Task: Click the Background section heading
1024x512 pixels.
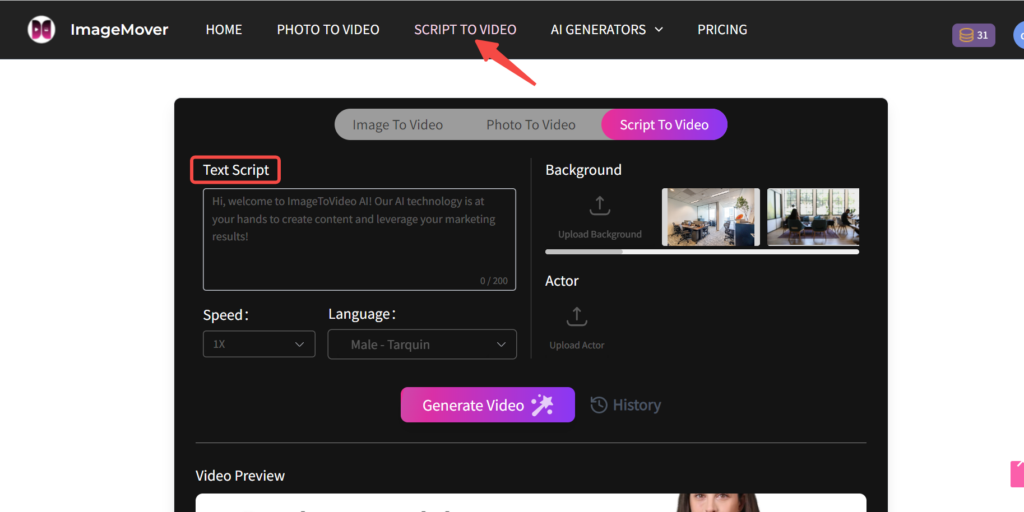Action: point(583,170)
